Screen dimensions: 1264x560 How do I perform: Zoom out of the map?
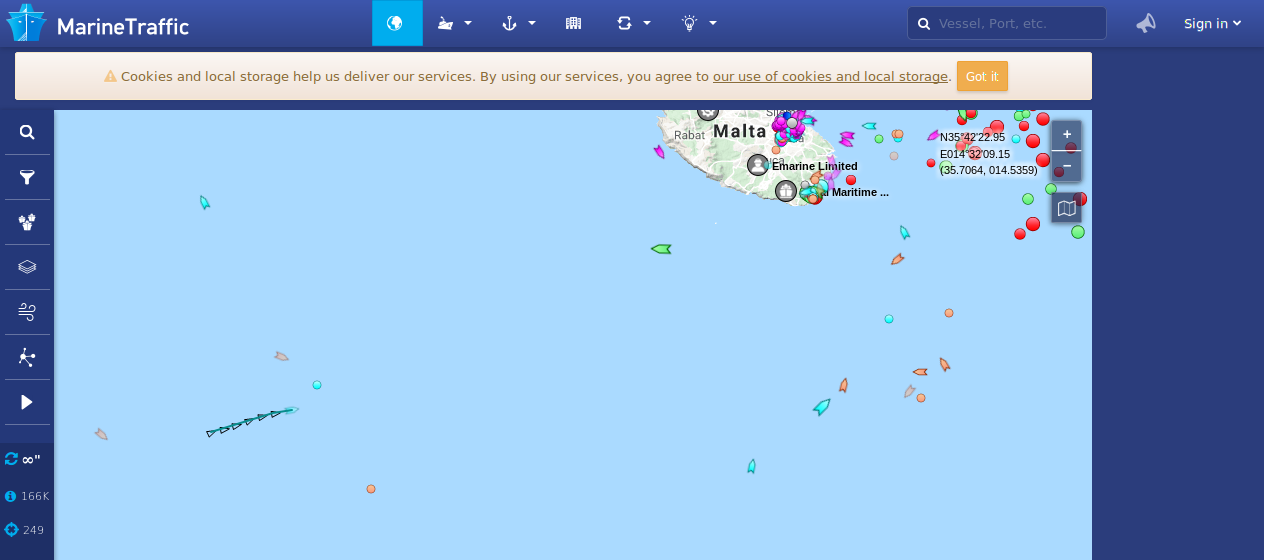[x=1067, y=165]
